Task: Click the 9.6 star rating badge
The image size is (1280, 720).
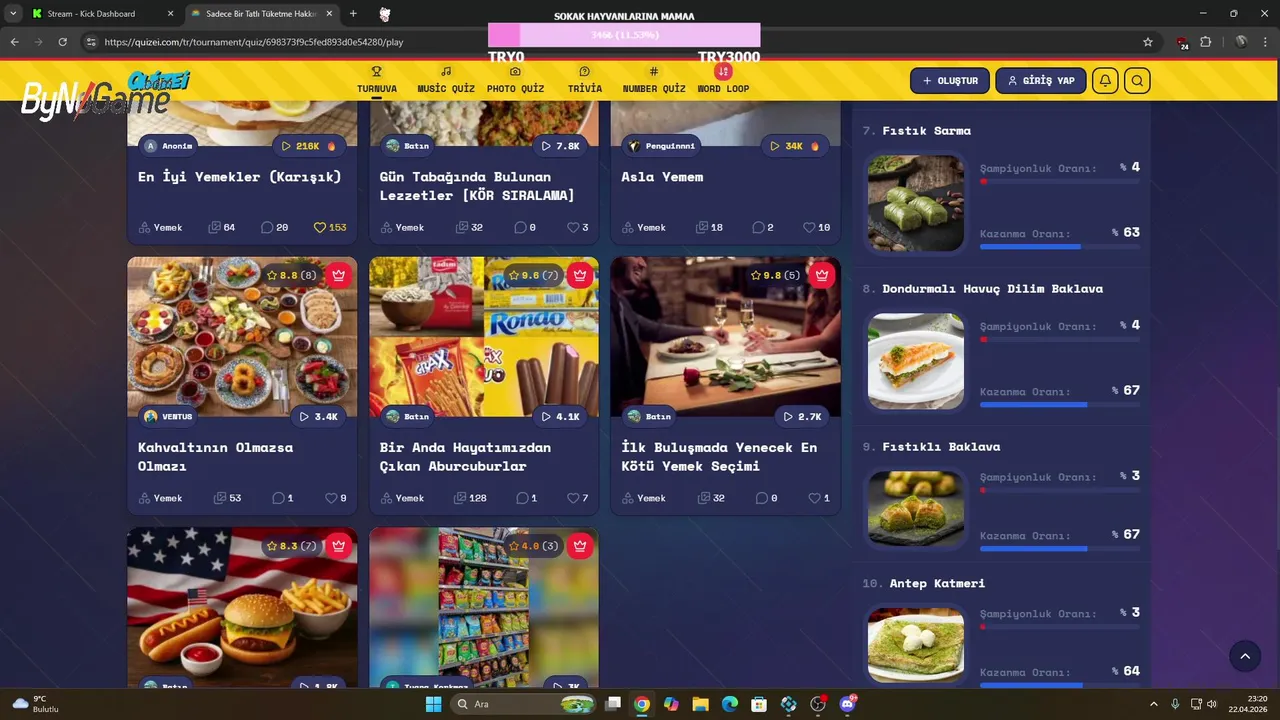Action: [x=534, y=275]
